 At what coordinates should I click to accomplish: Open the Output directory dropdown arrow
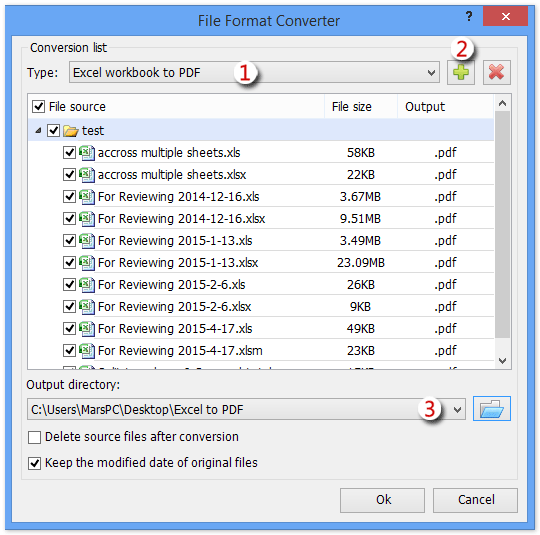coord(457,410)
